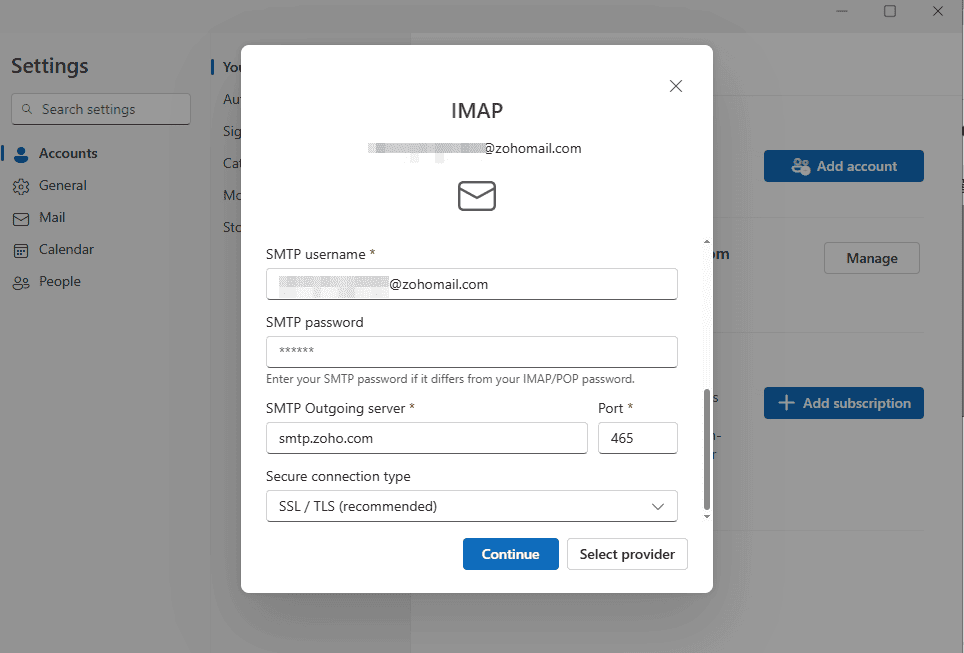The height and width of the screenshot is (653, 964).
Task: Close the IMAP dialog with the X icon
Action: [676, 86]
